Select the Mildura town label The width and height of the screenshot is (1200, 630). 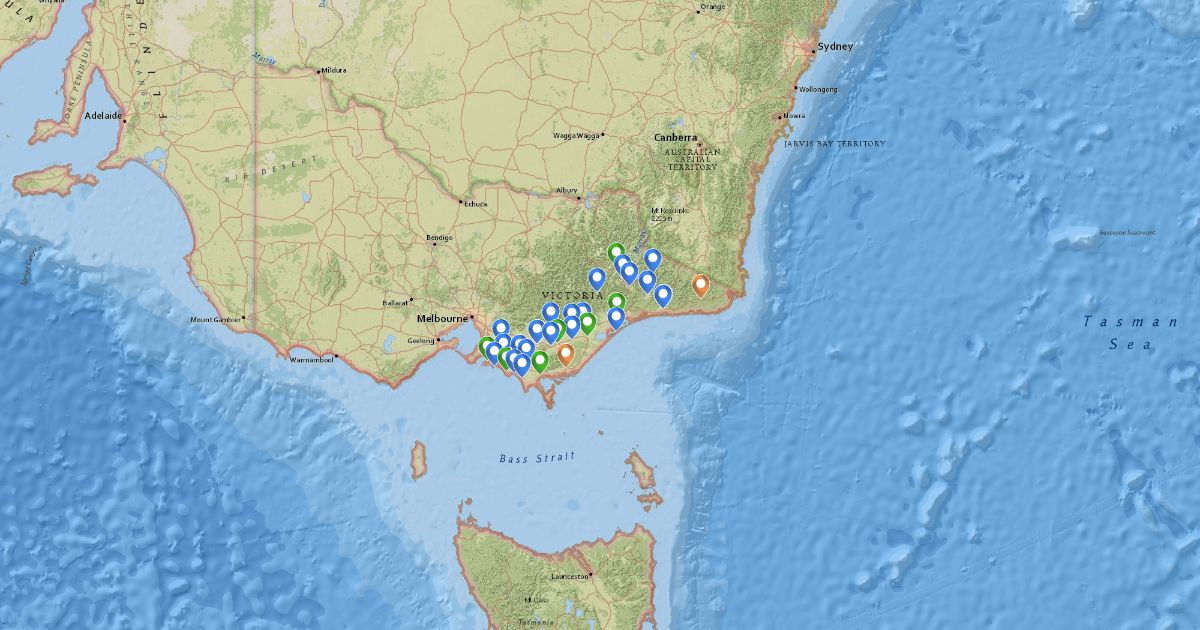coord(333,71)
